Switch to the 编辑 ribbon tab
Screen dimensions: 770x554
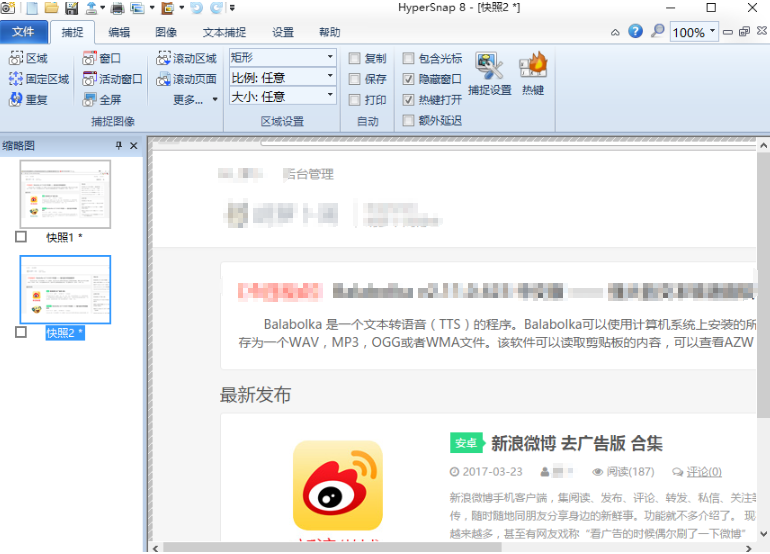point(119,32)
